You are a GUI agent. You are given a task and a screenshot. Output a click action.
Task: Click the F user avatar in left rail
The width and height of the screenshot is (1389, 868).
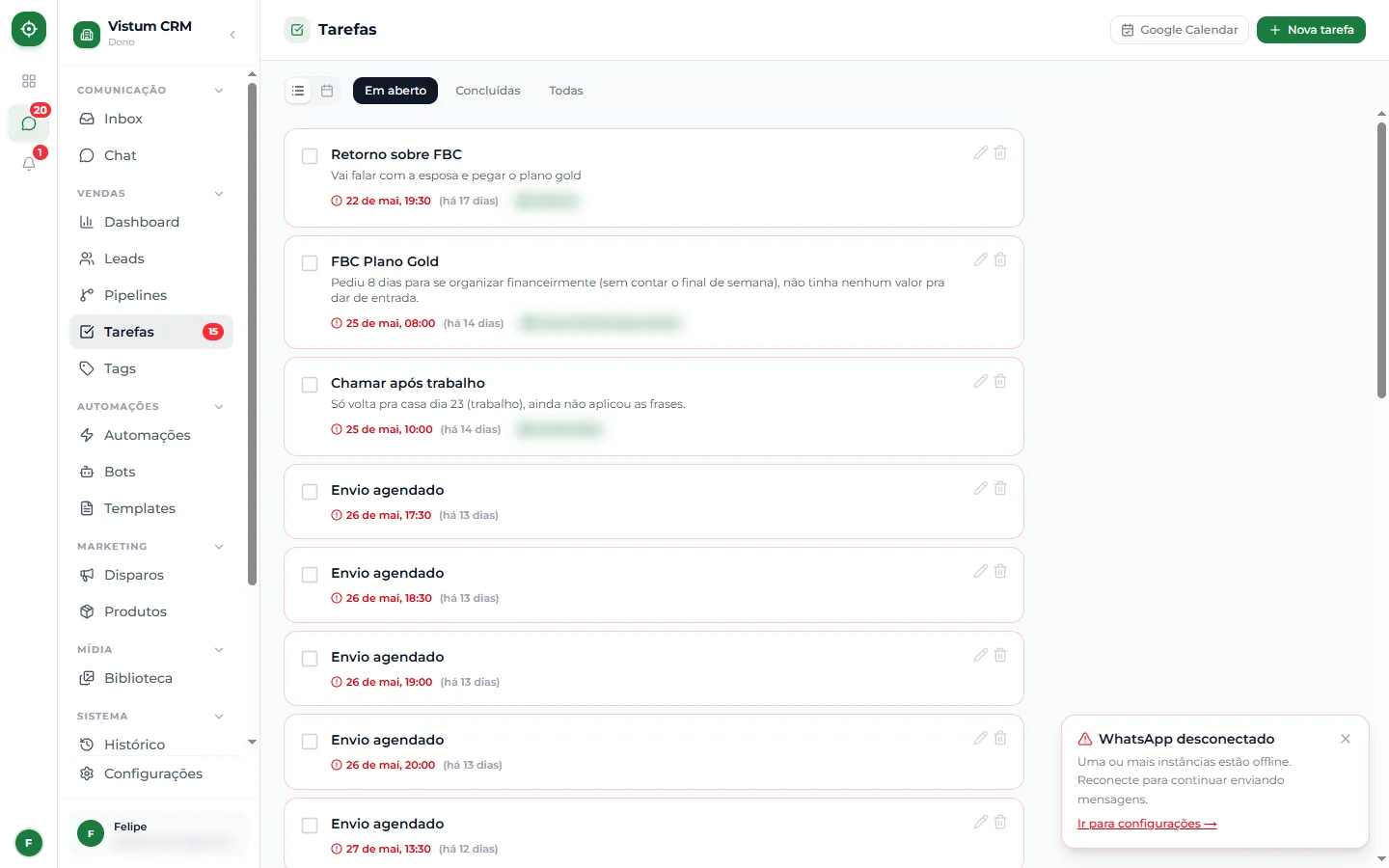coord(29,843)
